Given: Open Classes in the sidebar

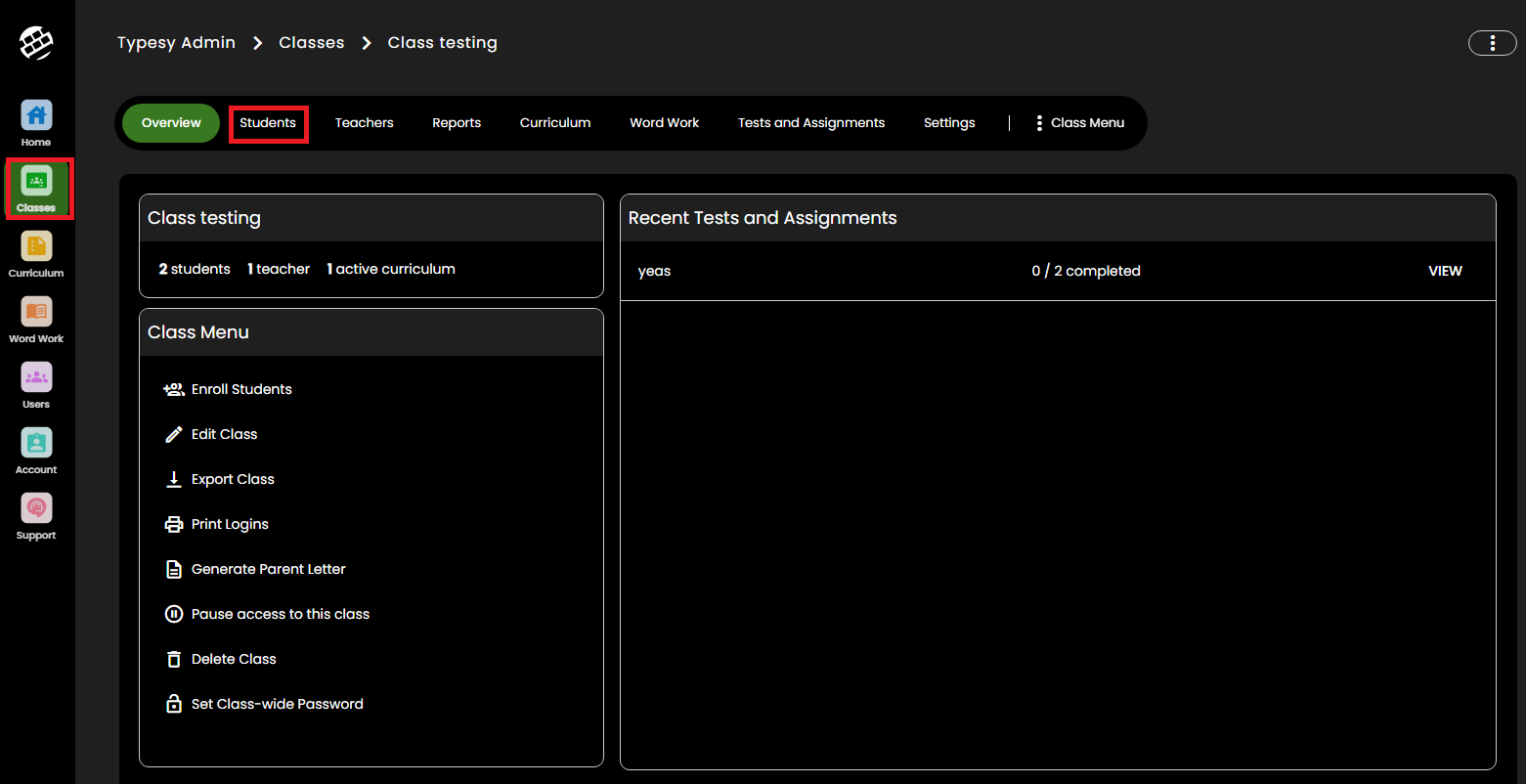Looking at the screenshot, I should (x=36, y=189).
